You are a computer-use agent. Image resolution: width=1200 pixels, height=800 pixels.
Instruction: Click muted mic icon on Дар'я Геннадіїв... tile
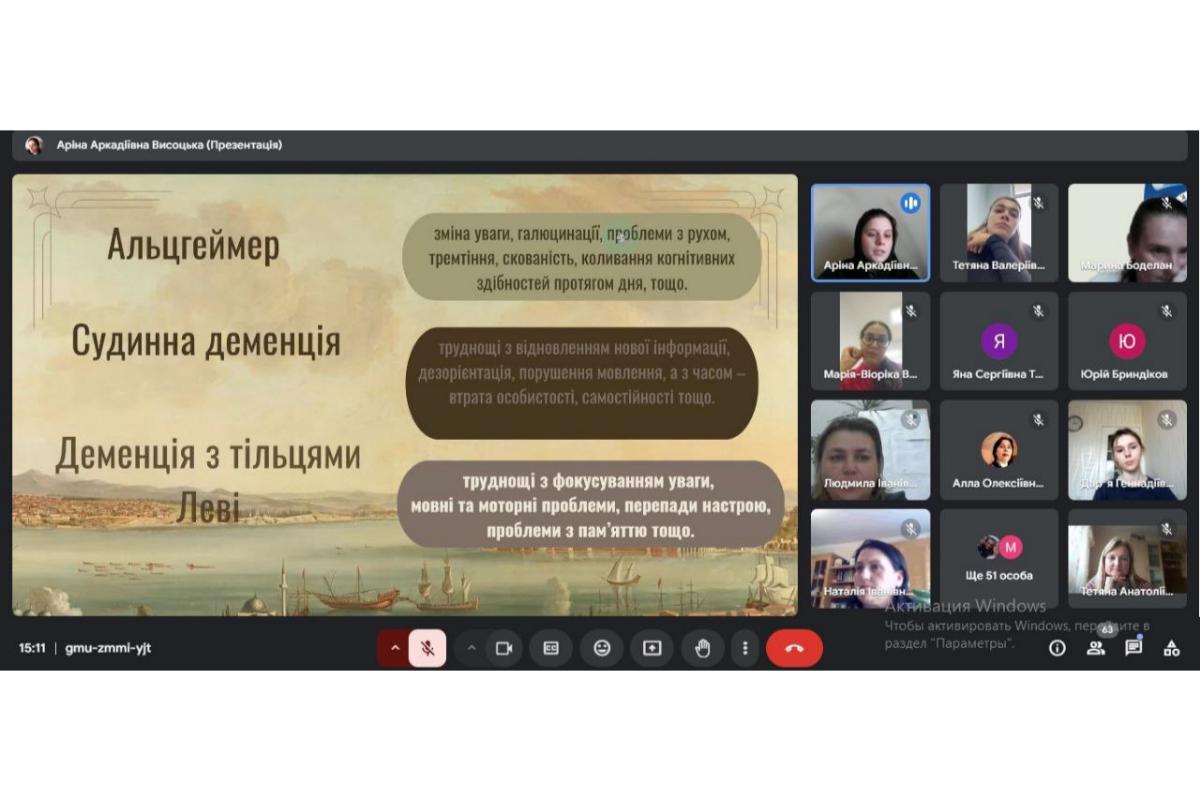[x=1167, y=420]
